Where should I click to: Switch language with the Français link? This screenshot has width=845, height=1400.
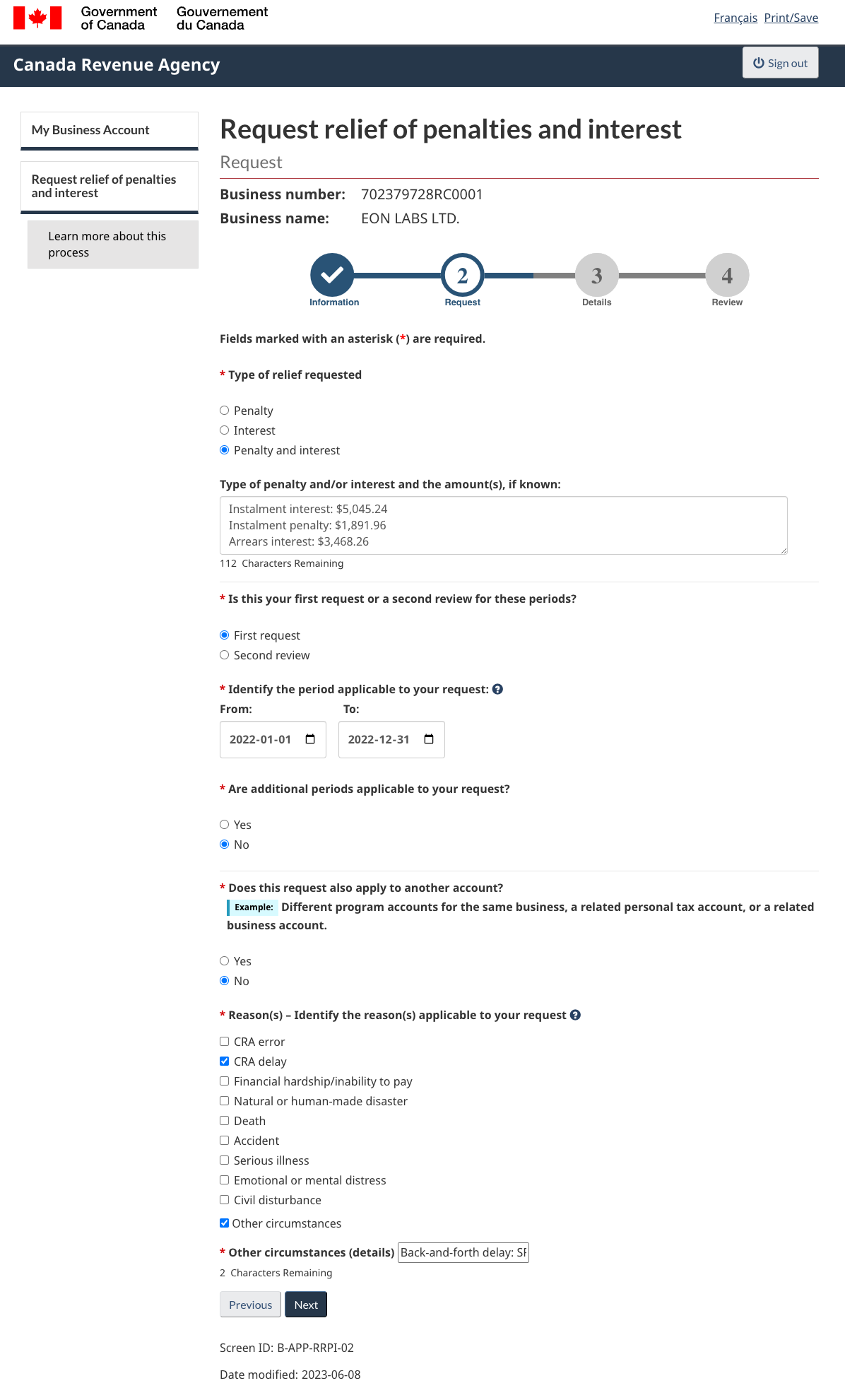[735, 18]
